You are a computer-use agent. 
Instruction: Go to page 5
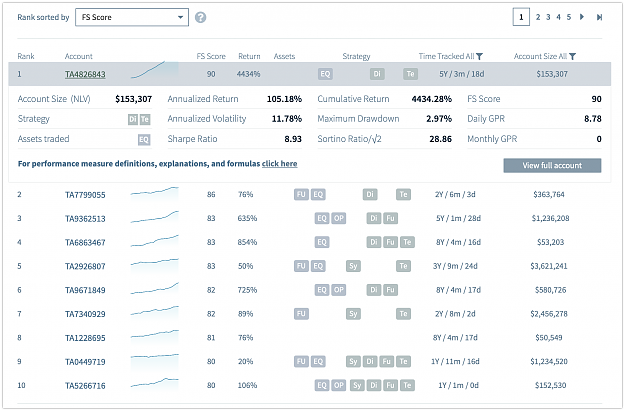click(x=569, y=17)
